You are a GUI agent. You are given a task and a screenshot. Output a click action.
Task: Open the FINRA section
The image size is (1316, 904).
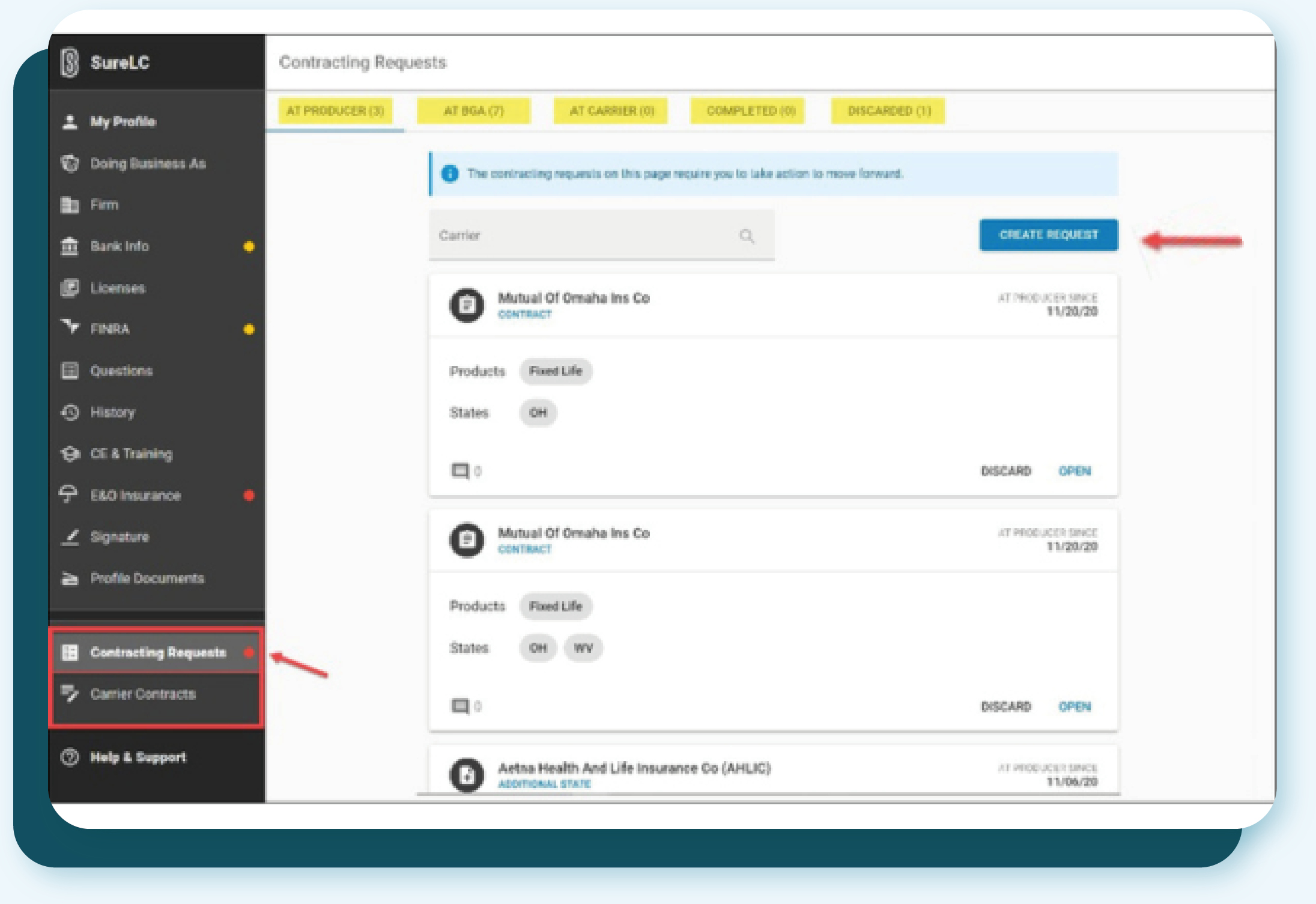click(x=157, y=329)
